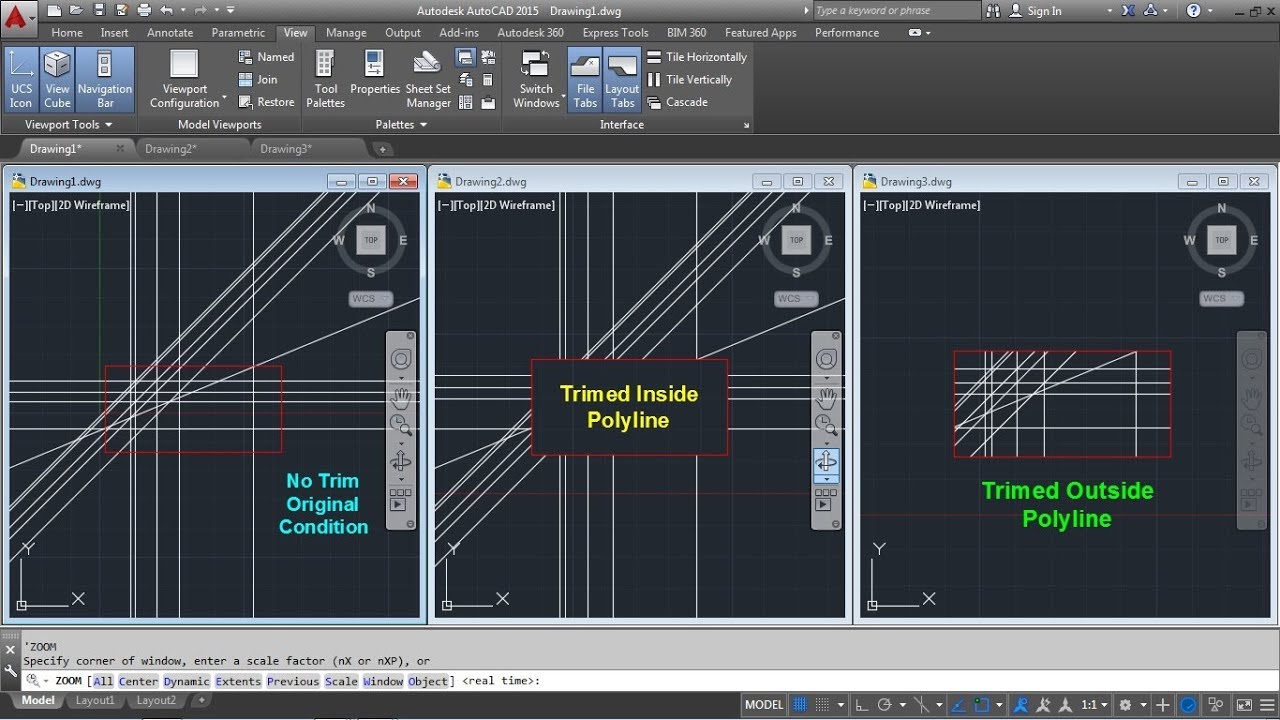Click the TOP face of ViewCube in Drawing3
Viewport: 1280px width, 720px height.
point(1221,239)
